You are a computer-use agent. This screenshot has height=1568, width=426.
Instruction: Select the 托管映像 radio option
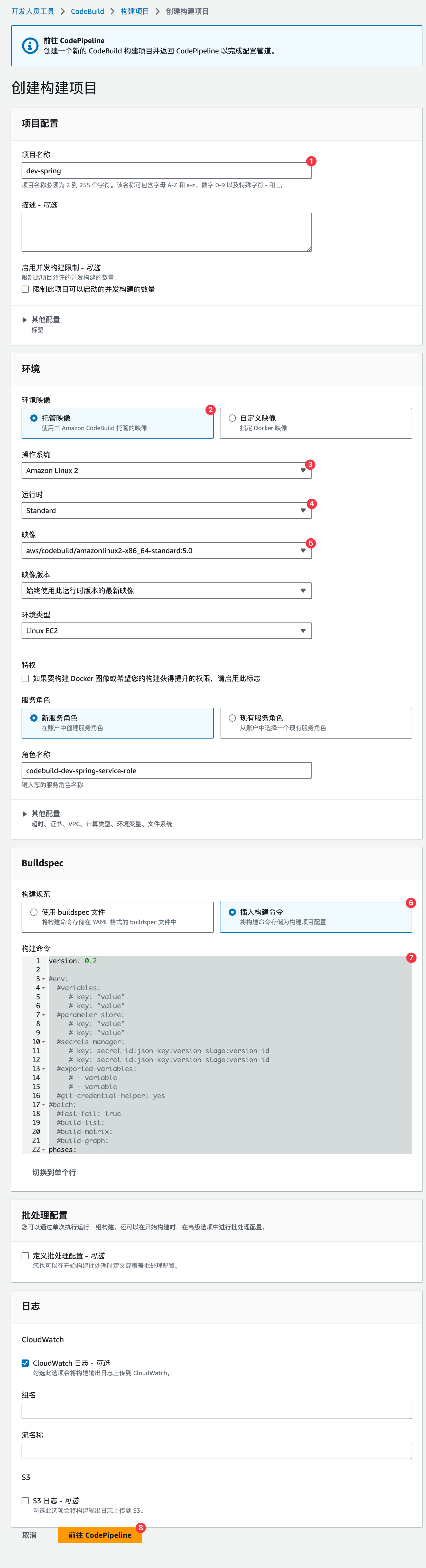pyautogui.click(x=34, y=418)
